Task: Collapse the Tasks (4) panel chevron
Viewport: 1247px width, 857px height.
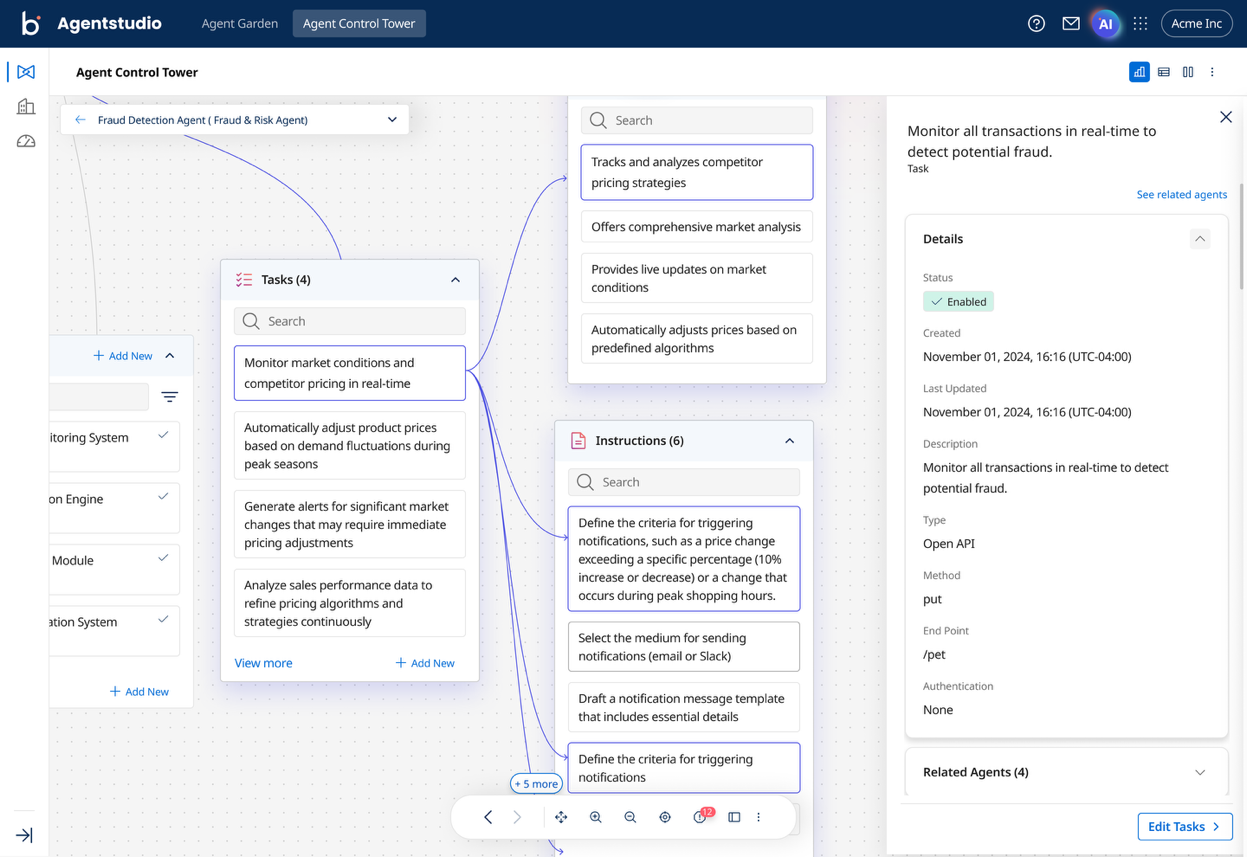Action: point(455,279)
